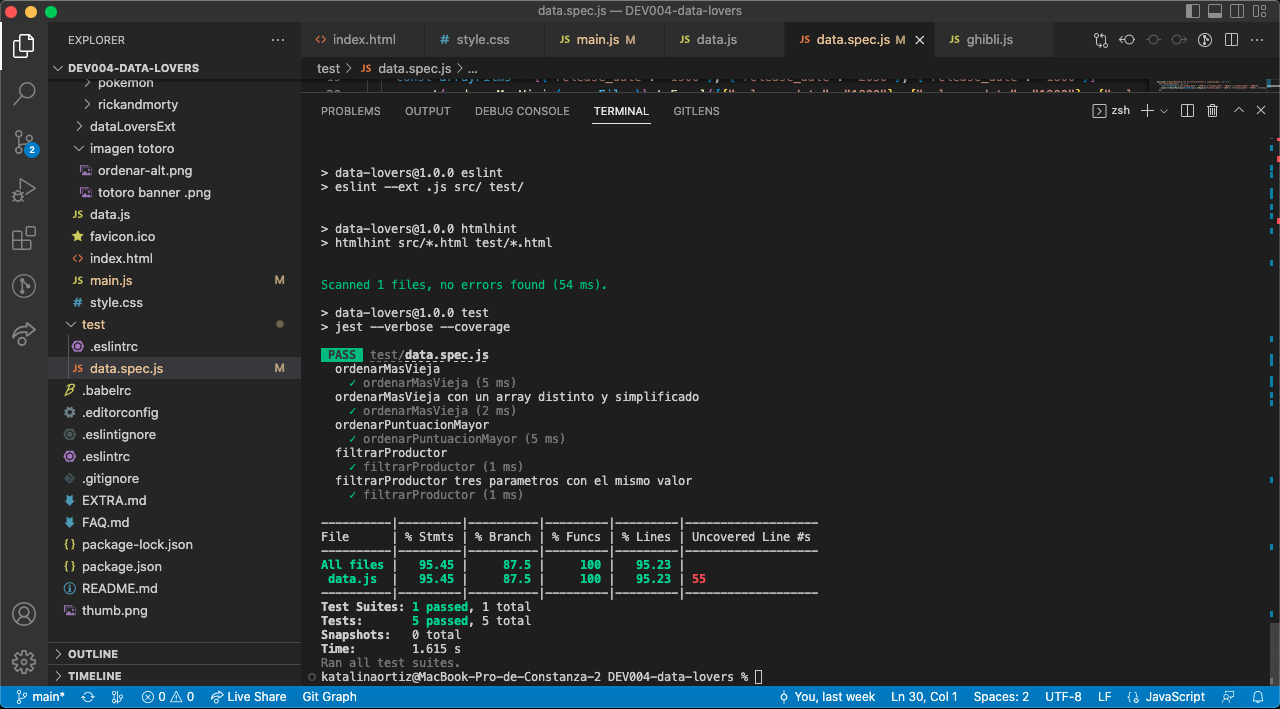The height and width of the screenshot is (709, 1280).
Task: Split the editor right
Action: [x=1232, y=40]
